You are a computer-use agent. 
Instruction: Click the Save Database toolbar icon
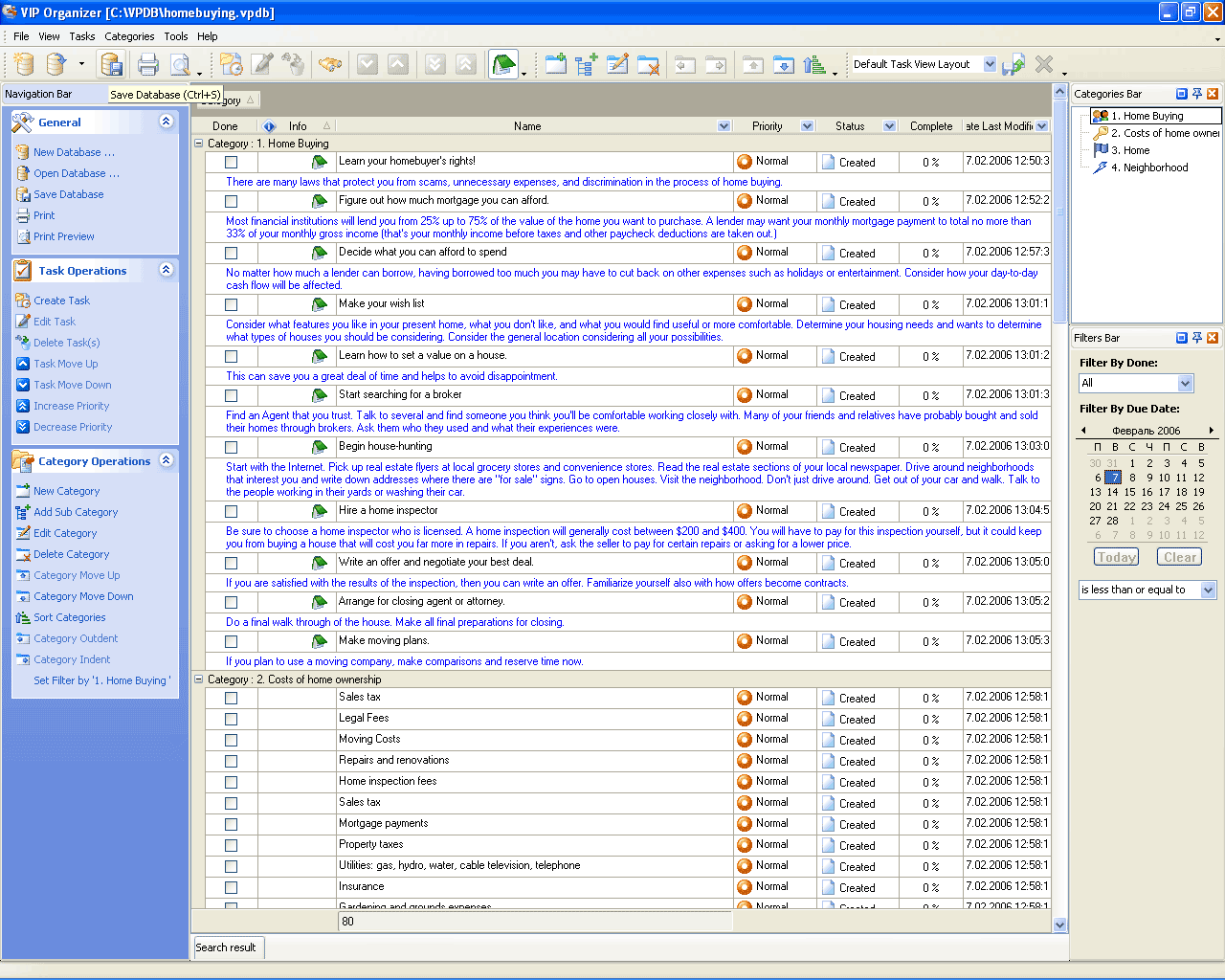pyautogui.click(x=112, y=65)
